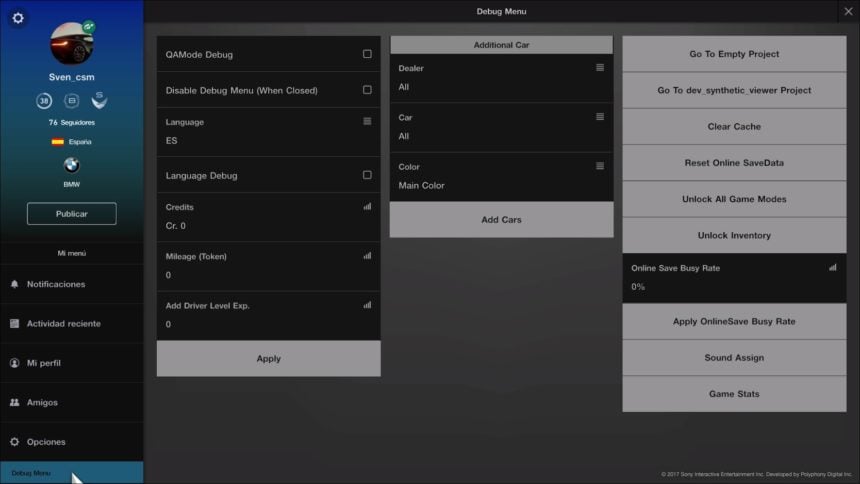Click the Language value ES
Screen dimensions: 860x484
coord(171,140)
